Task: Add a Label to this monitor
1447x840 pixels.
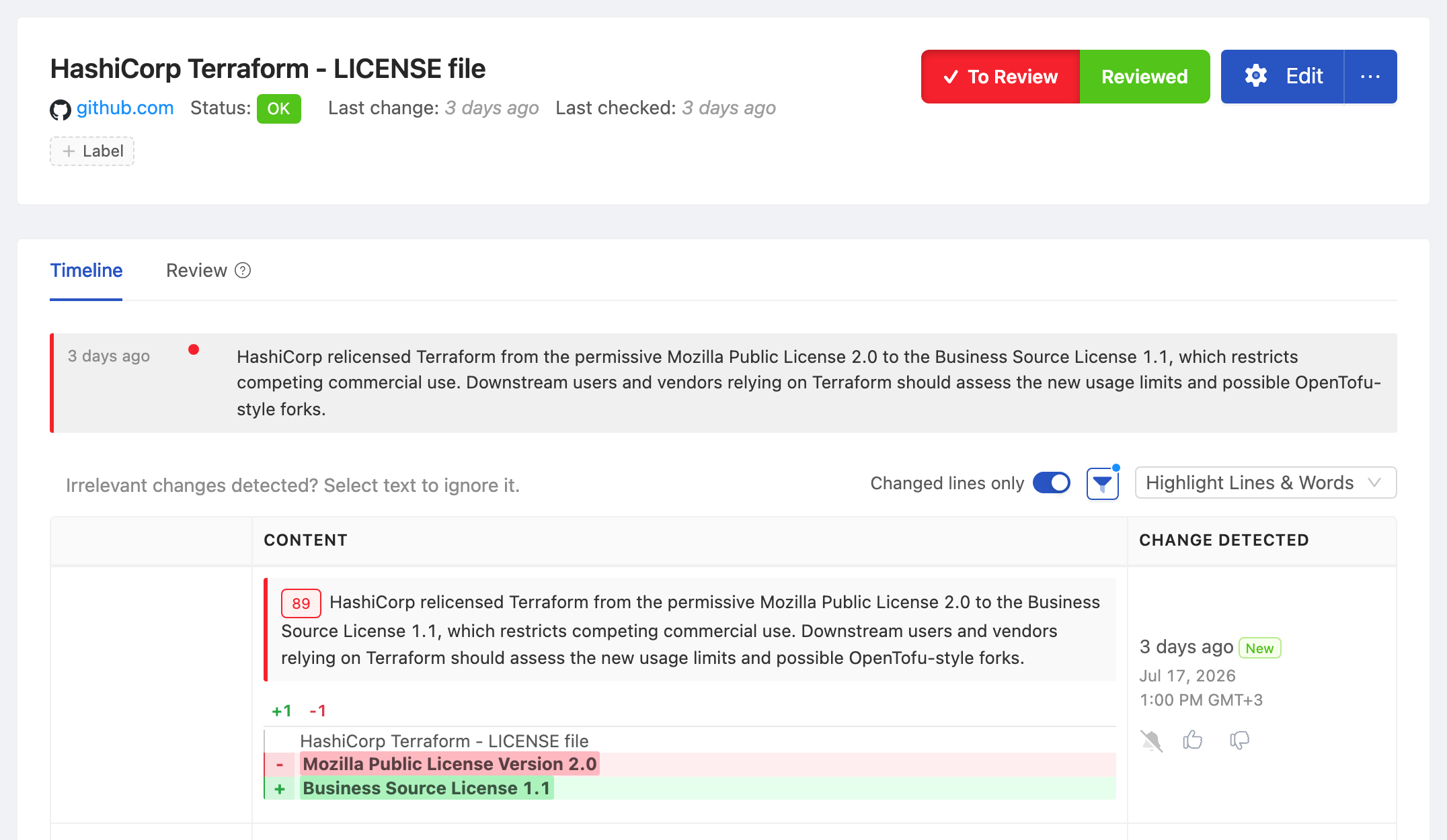Action: 92,151
